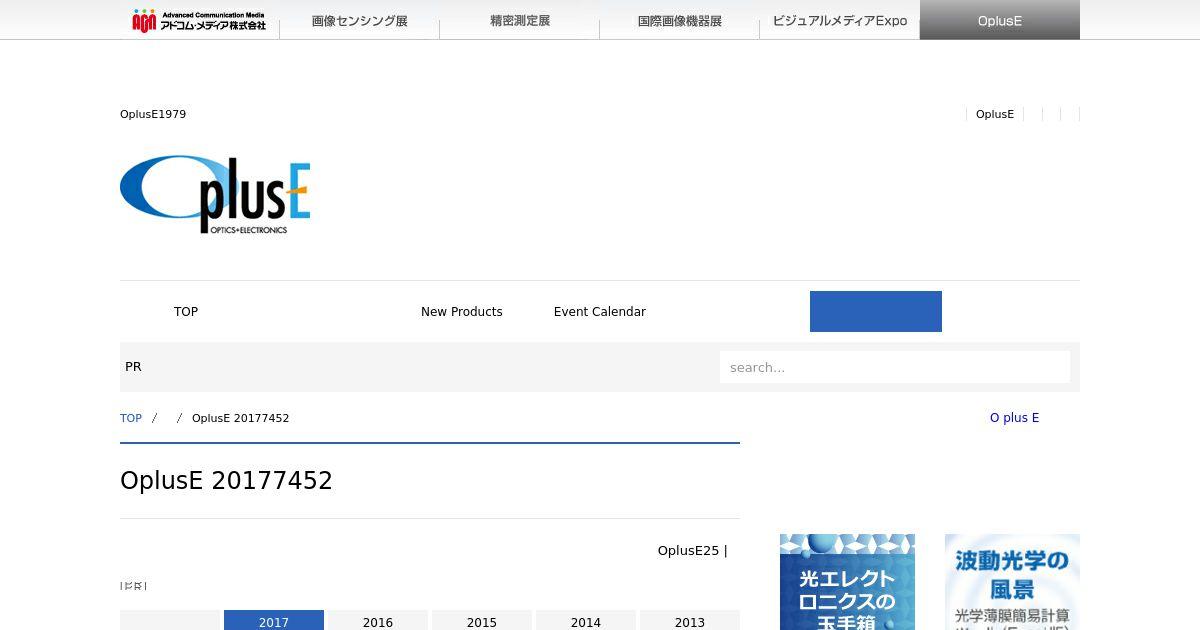1200x630 pixels.
Task: Click the OplusE 20177452 page heading
Action: point(226,481)
